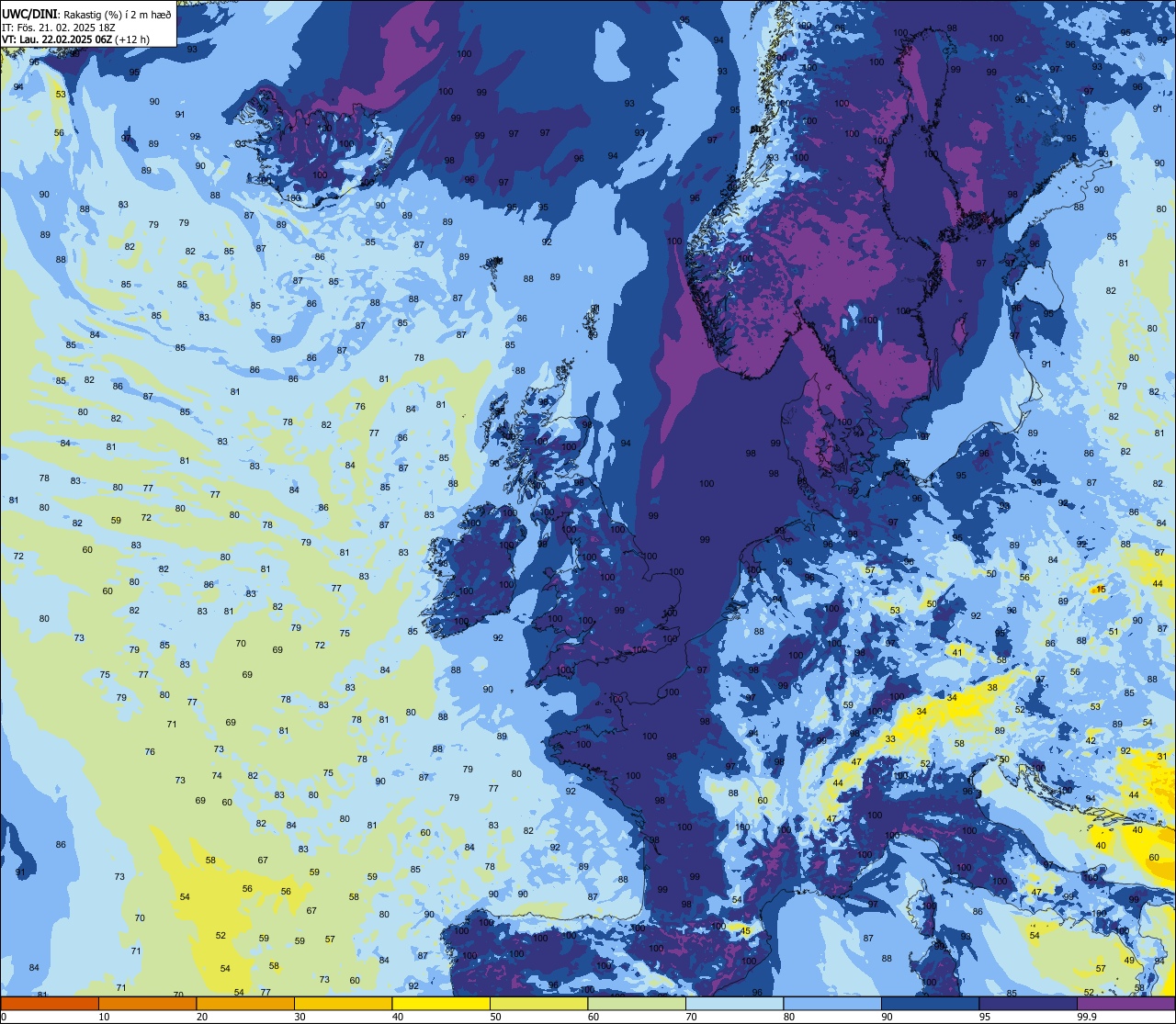Select the 30–40% golden-yellow legend swatch
The height and width of the screenshot is (1024, 1176).
[343, 1003]
